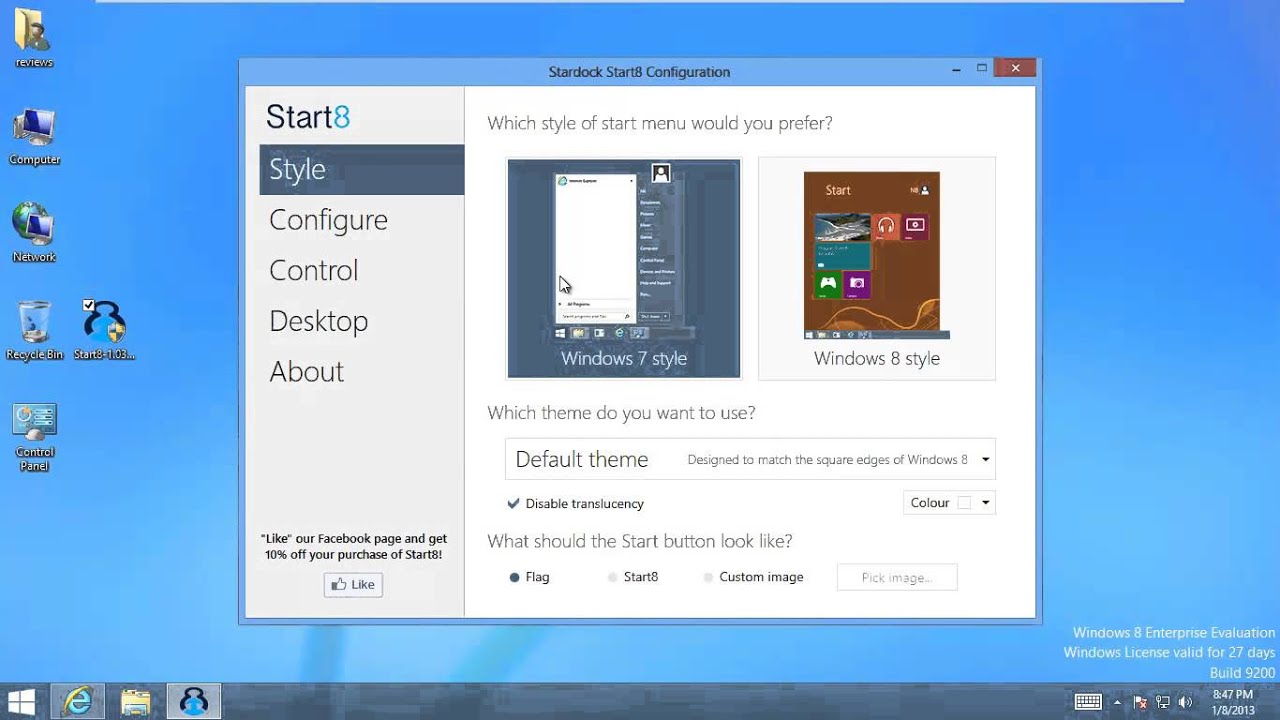Switch to Start8 app in taskbar

194,701
